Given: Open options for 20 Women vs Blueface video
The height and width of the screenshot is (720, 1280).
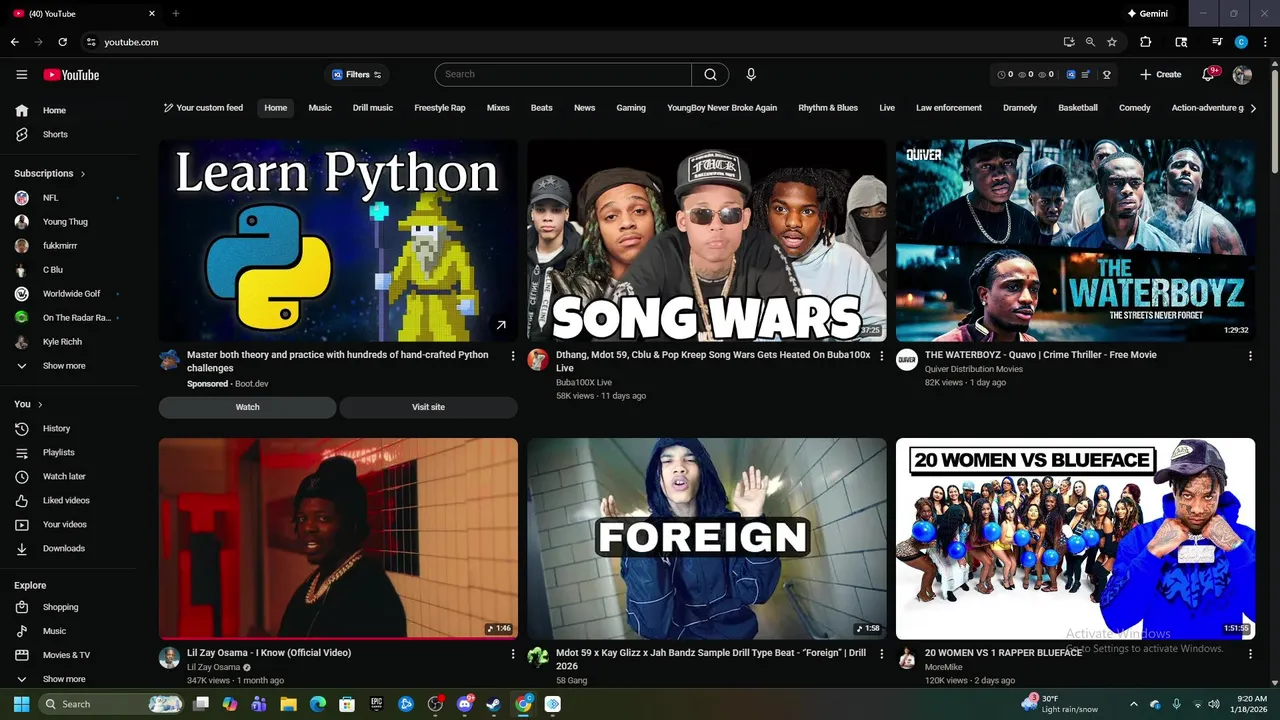Looking at the screenshot, I should pos(1250,654).
